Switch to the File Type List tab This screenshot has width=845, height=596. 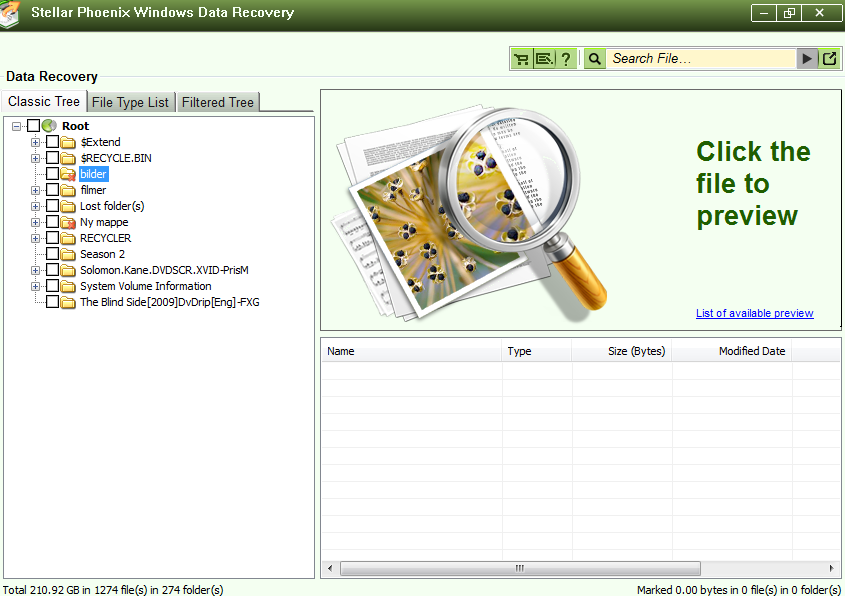coord(130,102)
